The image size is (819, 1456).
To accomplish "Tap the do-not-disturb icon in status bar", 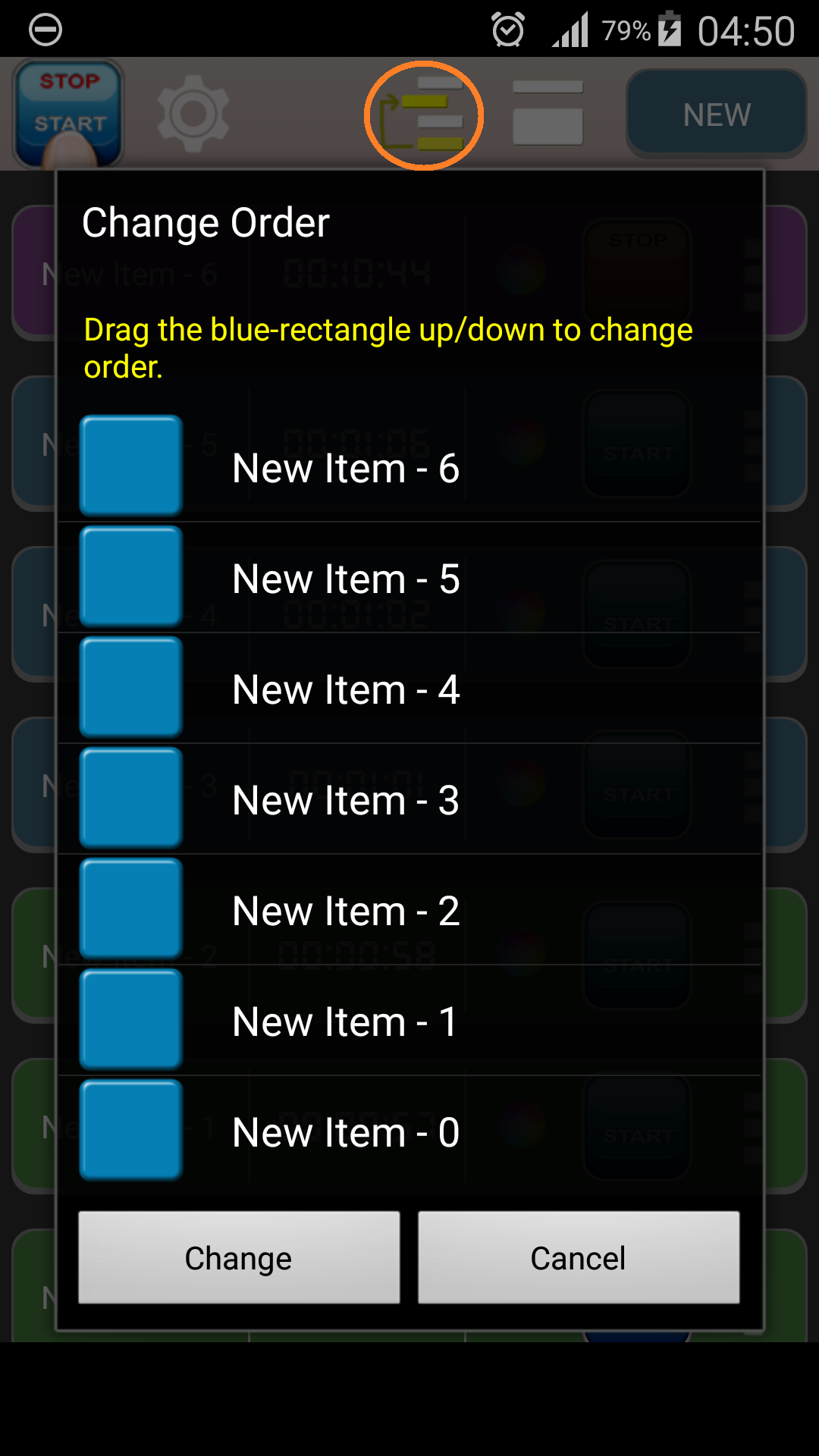I will [x=45, y=30].
